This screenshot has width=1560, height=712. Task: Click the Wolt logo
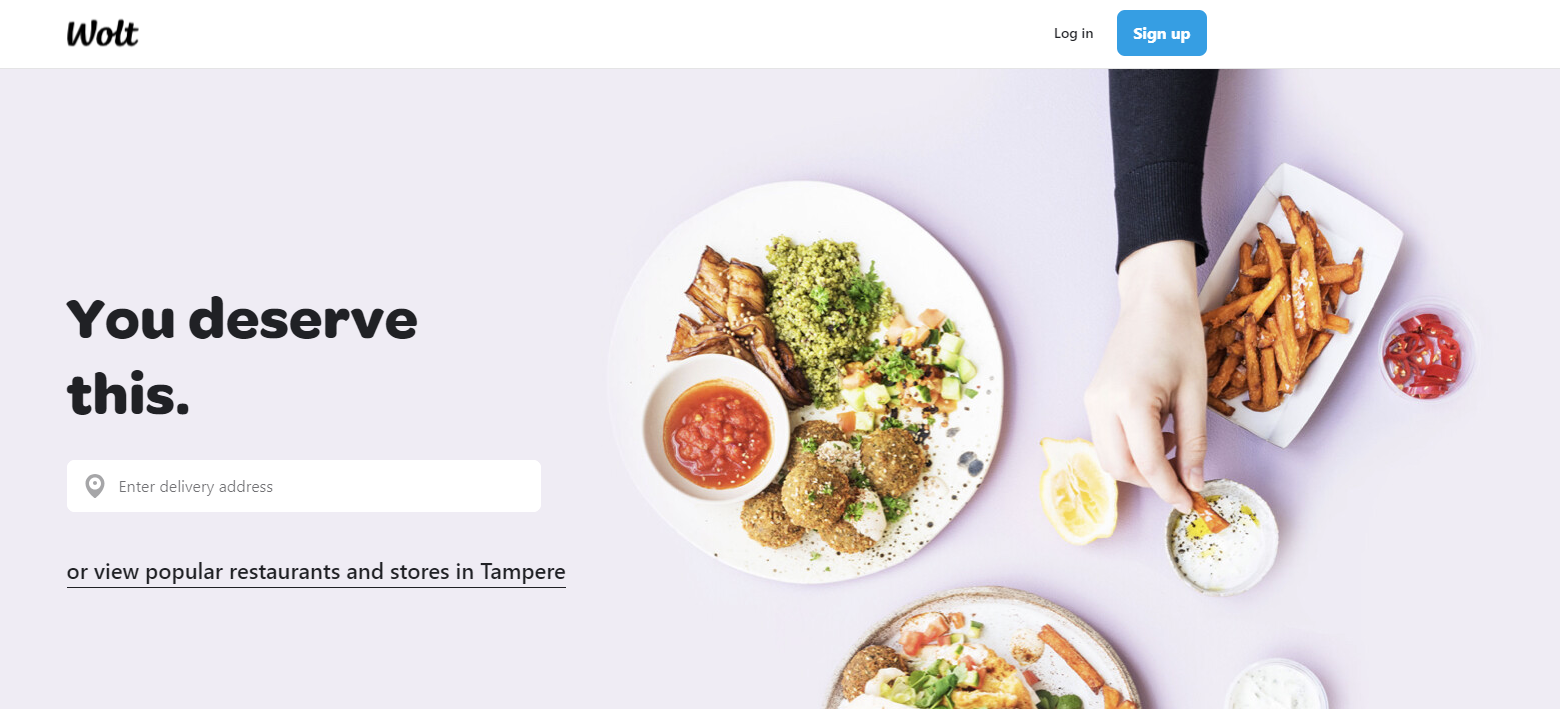tap(102, 33)
